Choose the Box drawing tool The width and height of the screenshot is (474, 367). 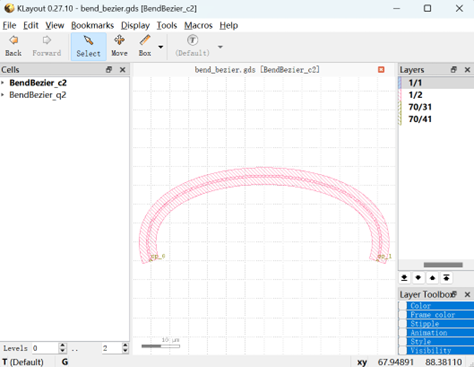pos(145,46)
